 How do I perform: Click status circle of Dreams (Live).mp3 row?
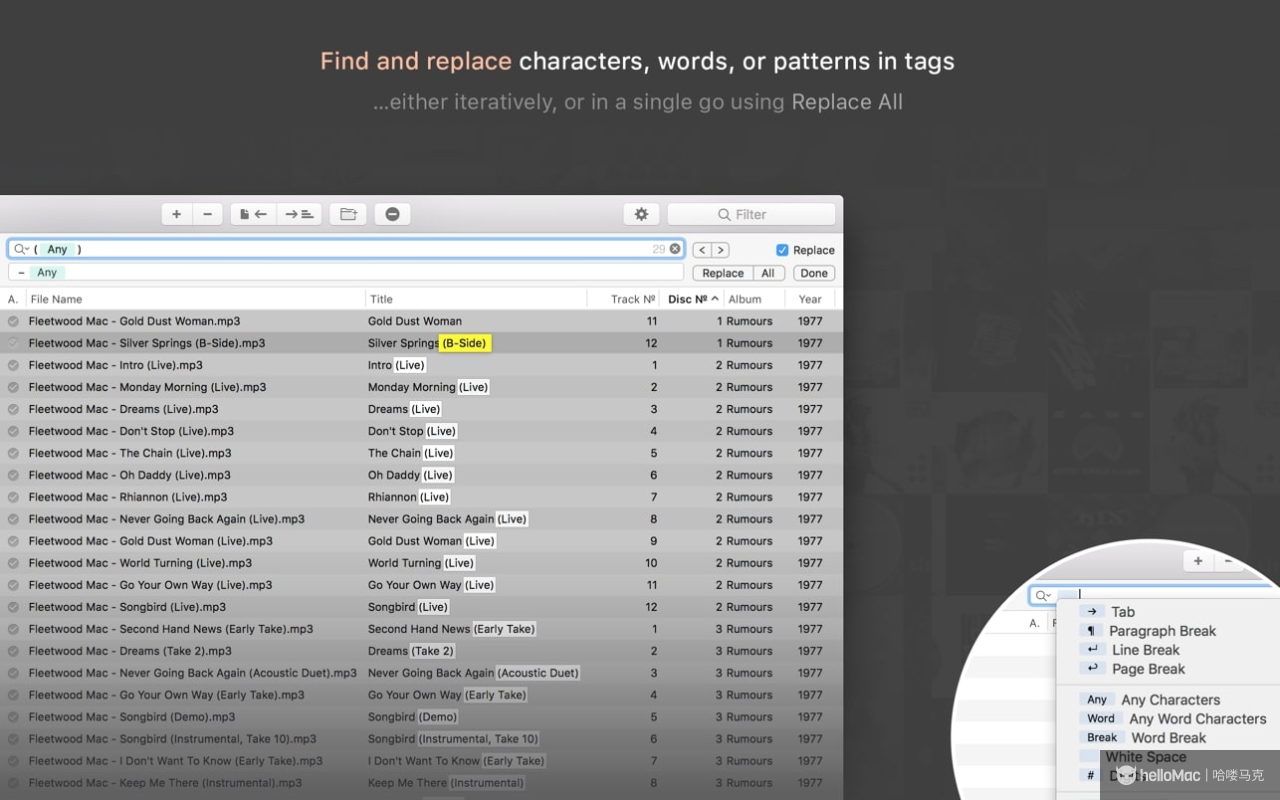[13, 409]
